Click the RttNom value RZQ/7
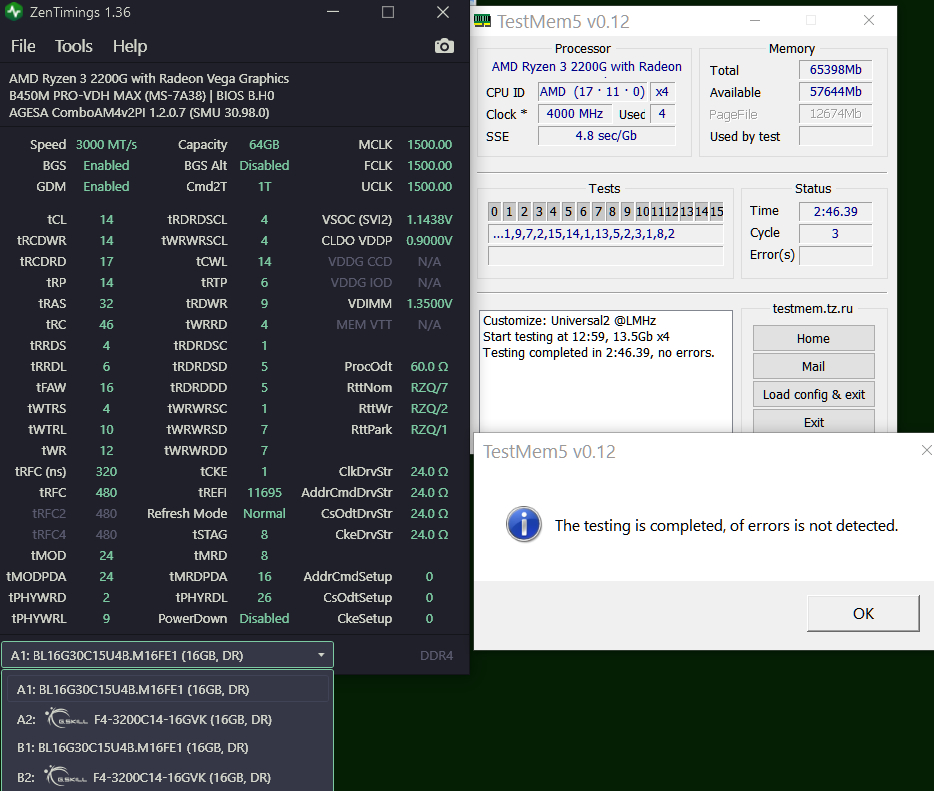934x791 pixels. click(x=429, y=388)
